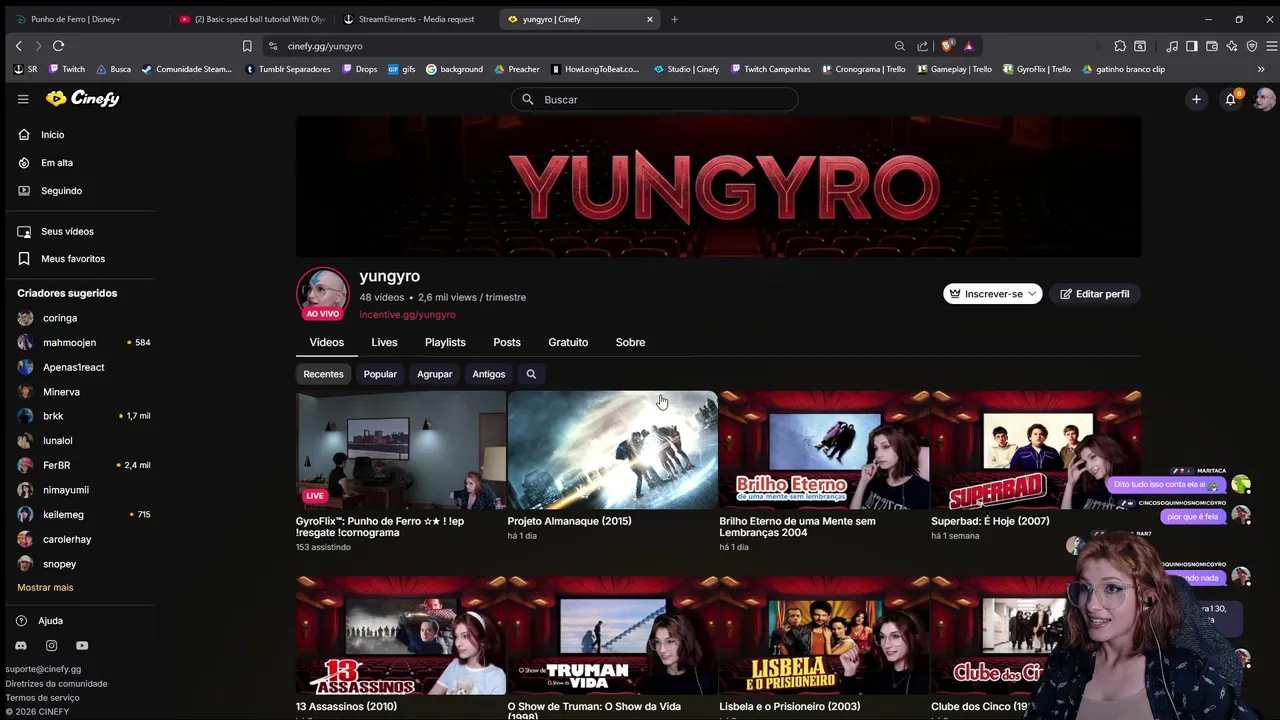
Task: Open the Posts tab
Action: (507, 342)
